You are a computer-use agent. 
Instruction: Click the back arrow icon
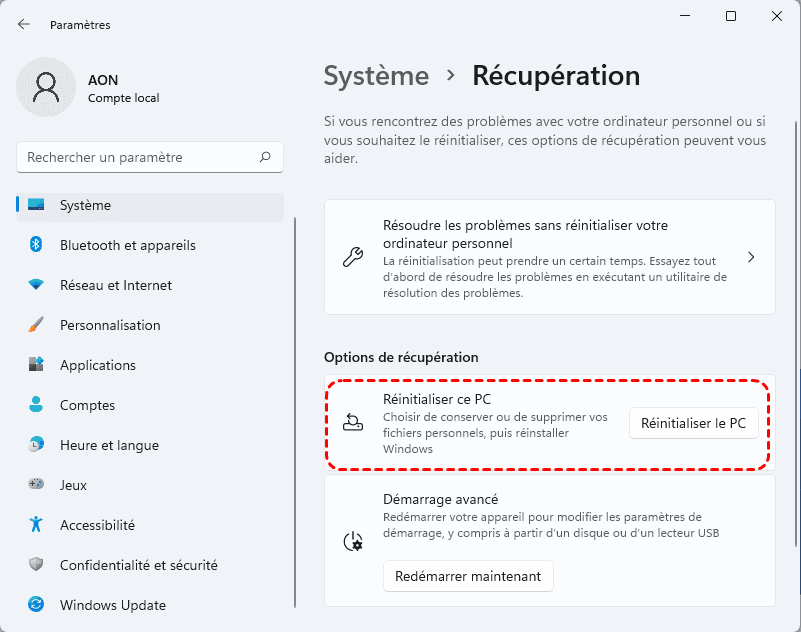(x=24, y=24)
